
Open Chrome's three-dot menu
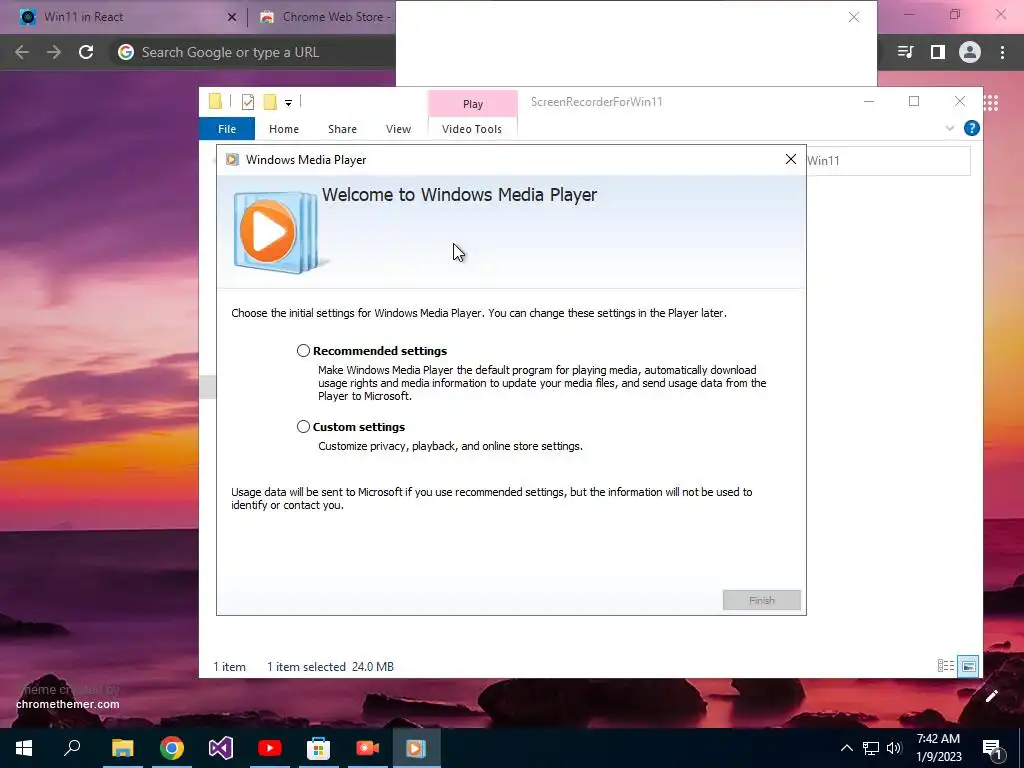(1002, 52)
